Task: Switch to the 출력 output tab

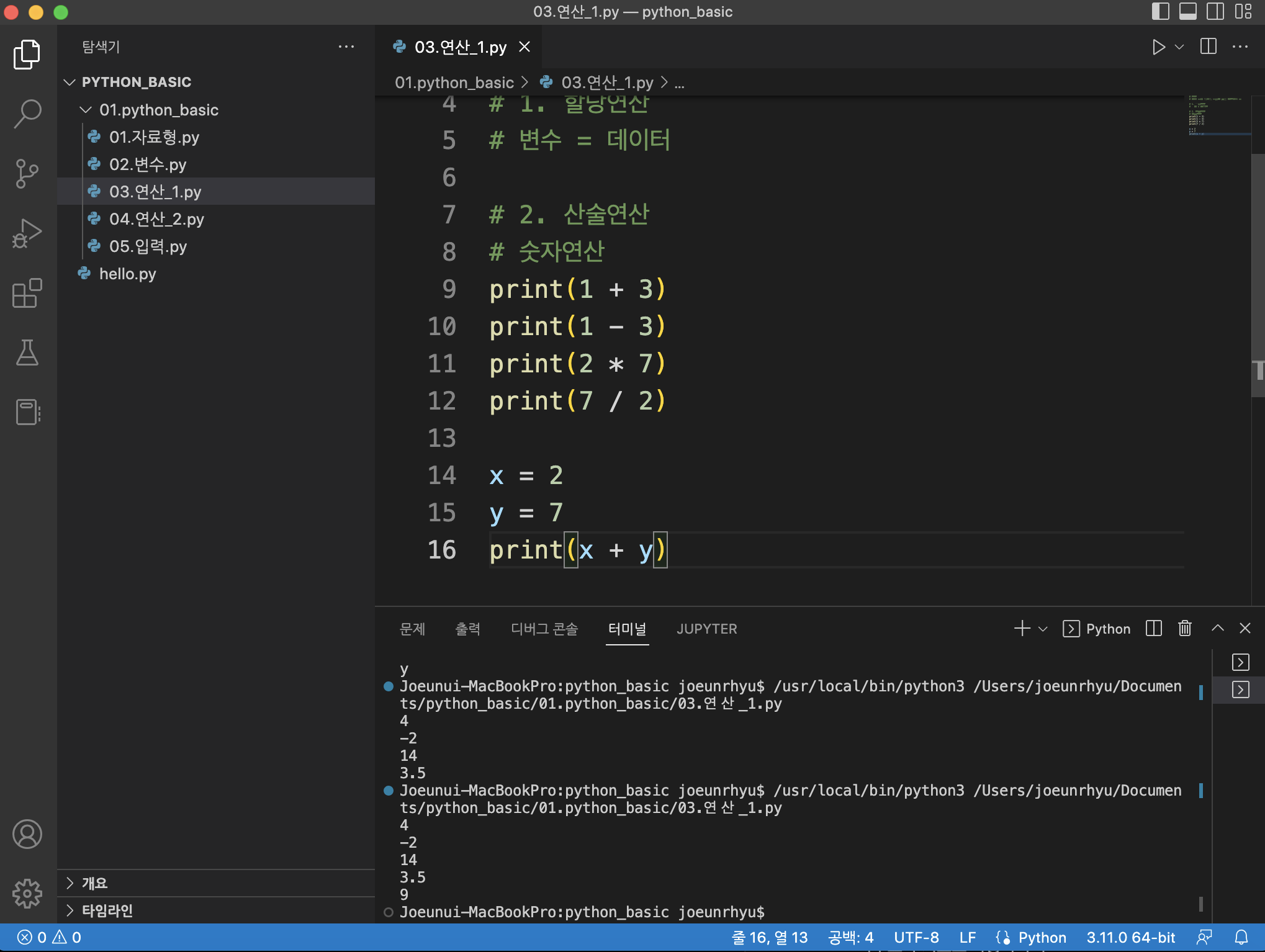Action: click(467, 629)
